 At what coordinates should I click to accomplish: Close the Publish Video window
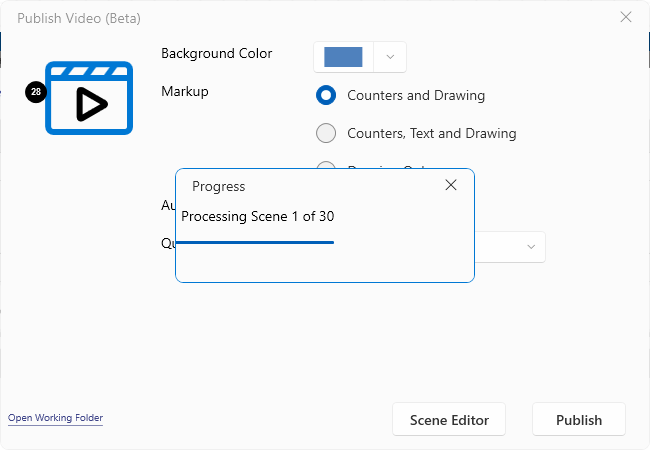tap(626, 17)
